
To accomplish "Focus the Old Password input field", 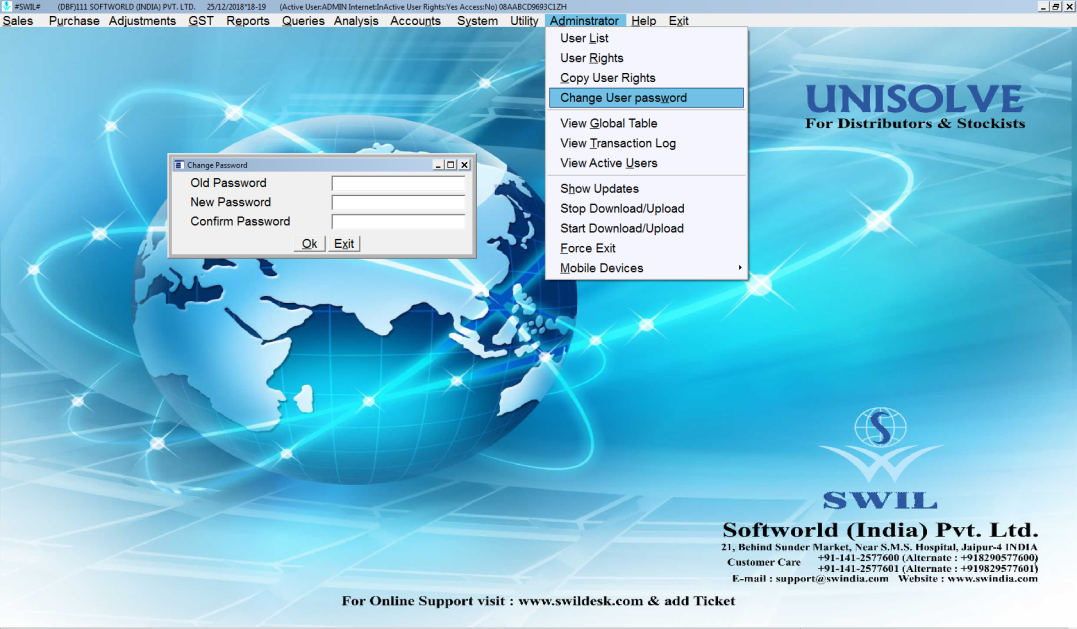I will coord(398,184).
